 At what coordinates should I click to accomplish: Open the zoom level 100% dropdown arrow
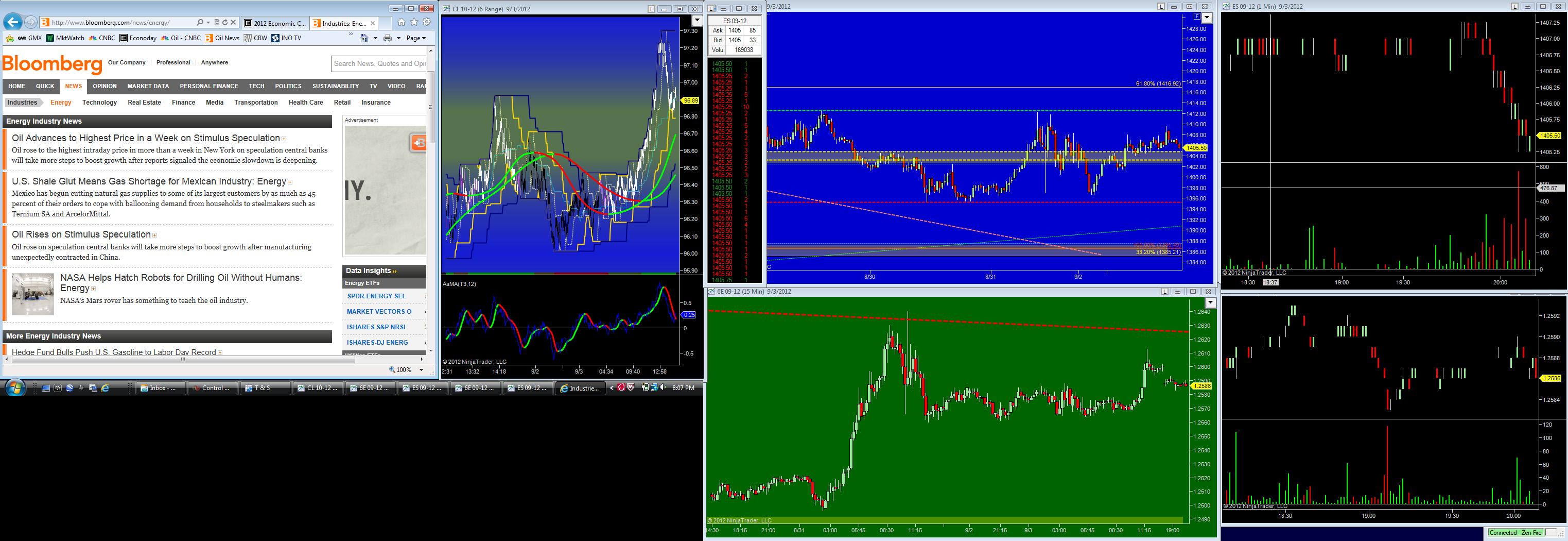[x=421, y=370]
